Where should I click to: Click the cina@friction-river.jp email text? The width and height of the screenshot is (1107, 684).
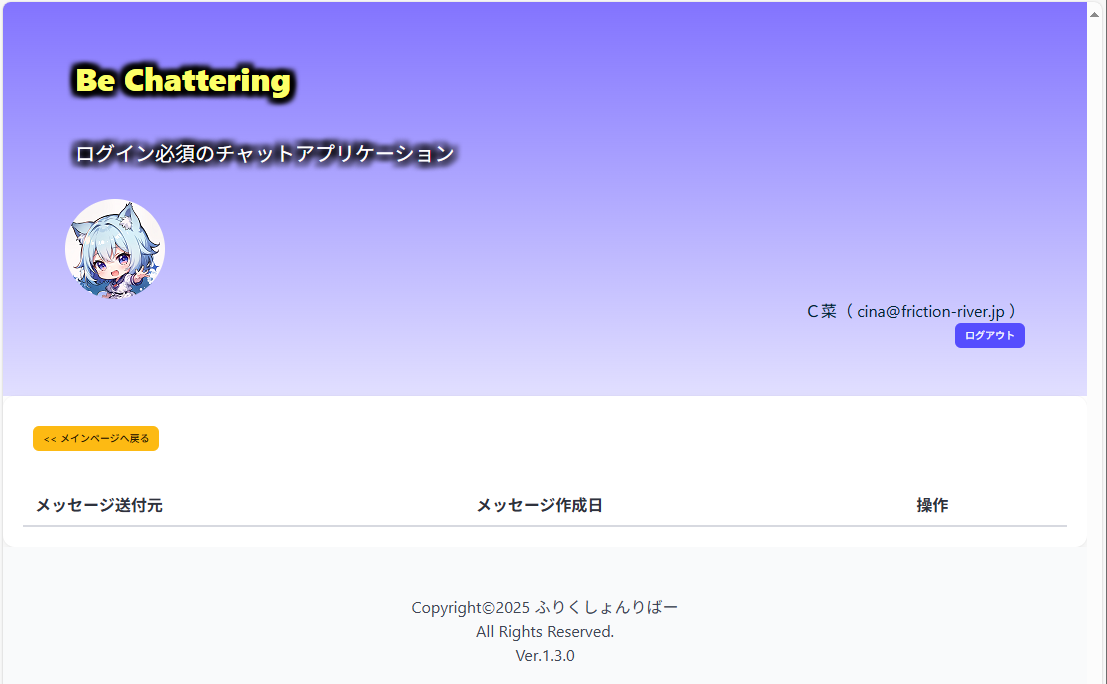coord(931,311)
